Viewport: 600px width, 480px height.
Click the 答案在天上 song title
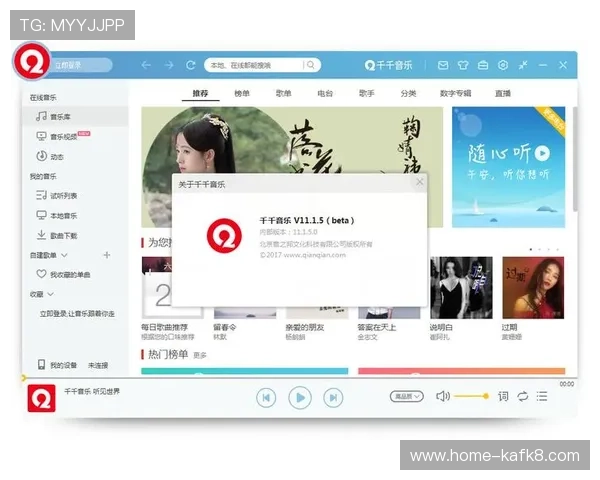point(377,327)
